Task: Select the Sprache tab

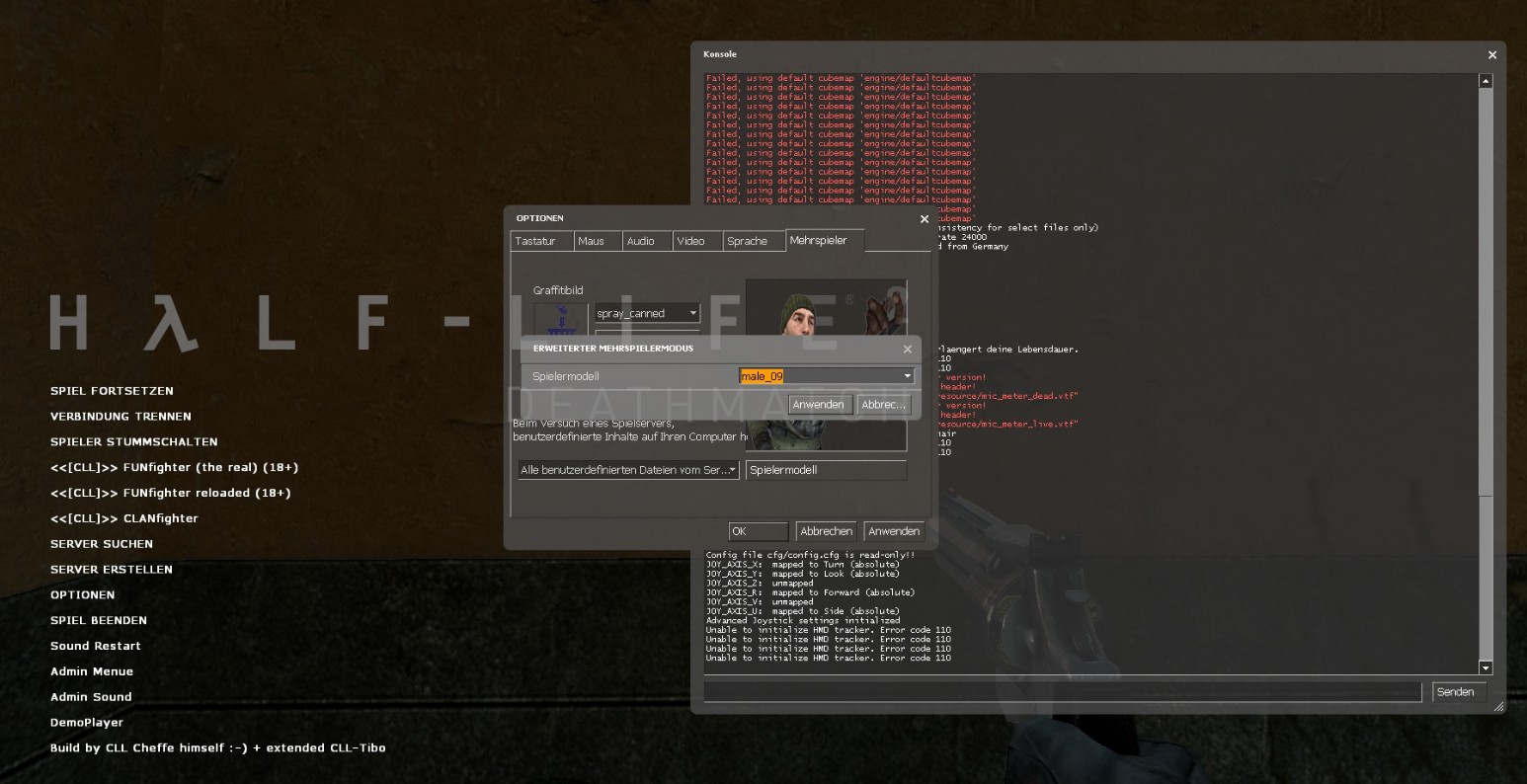Action: pyautogui.click(x=754, y=241)
